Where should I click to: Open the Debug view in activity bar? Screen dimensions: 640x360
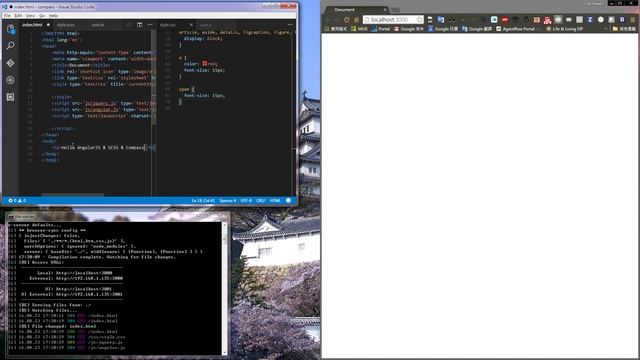pos(11,80)
